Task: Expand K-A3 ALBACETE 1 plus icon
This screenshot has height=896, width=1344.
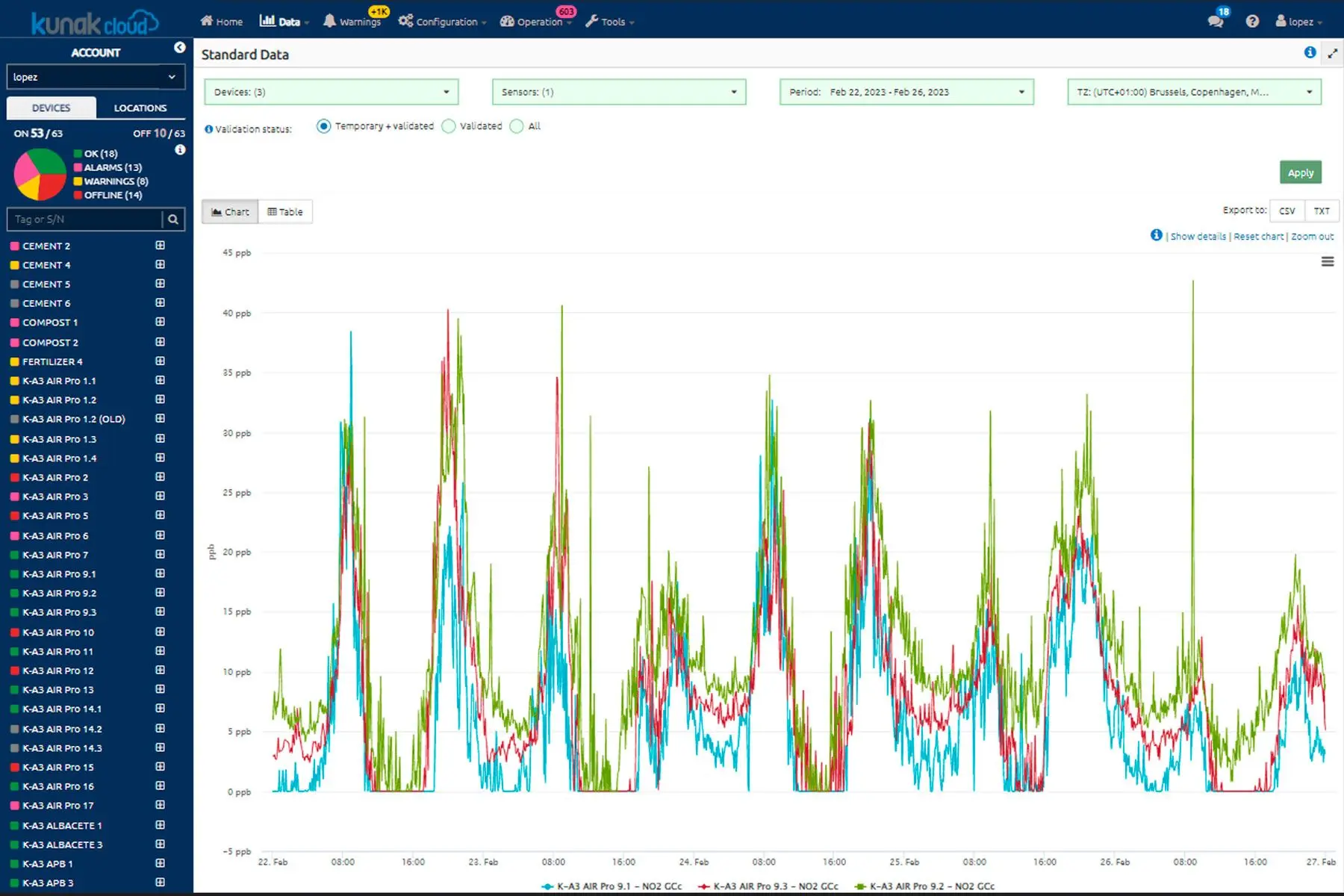Action: click(x=160, y=825)
